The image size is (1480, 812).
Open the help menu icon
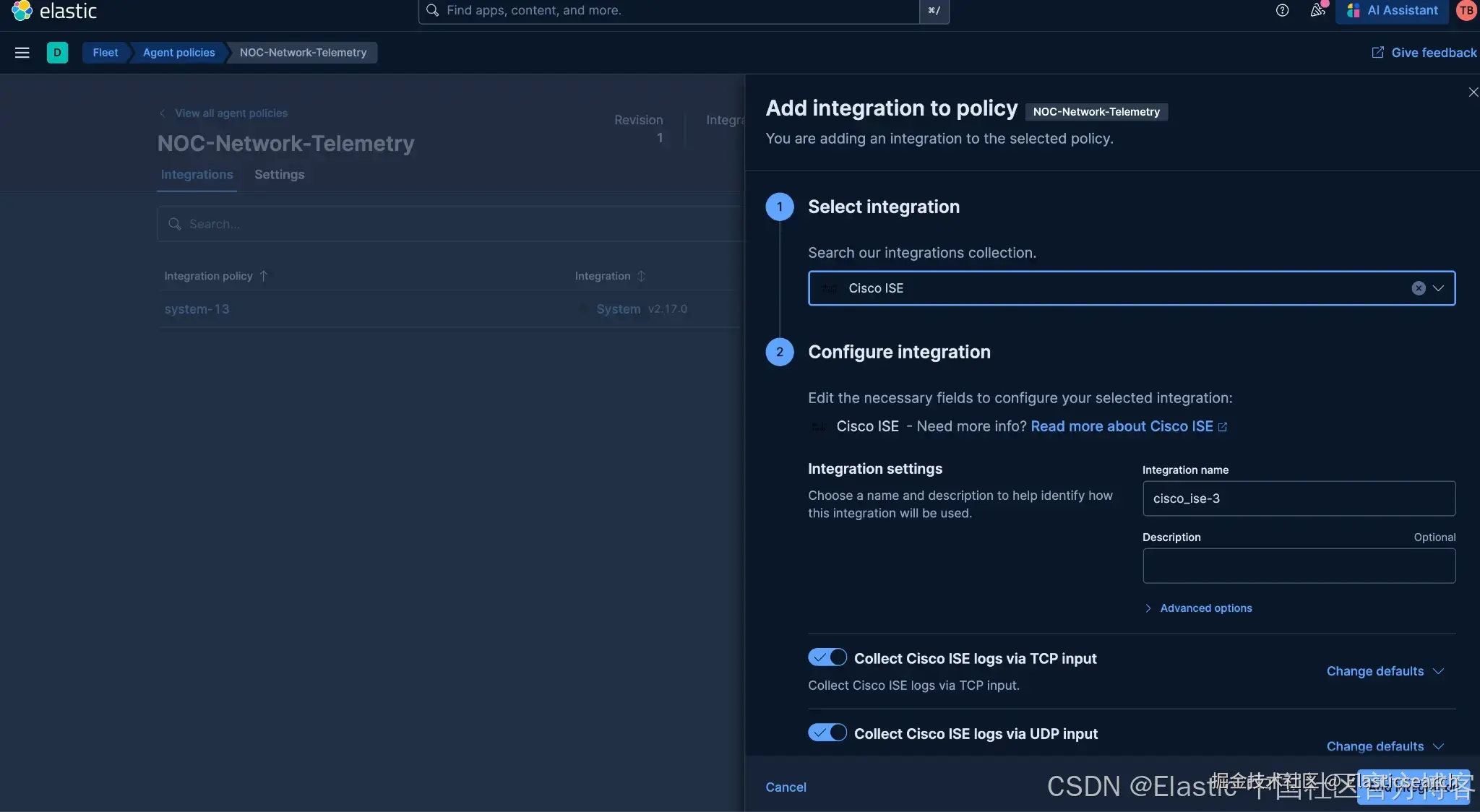tap(1282, 10)
